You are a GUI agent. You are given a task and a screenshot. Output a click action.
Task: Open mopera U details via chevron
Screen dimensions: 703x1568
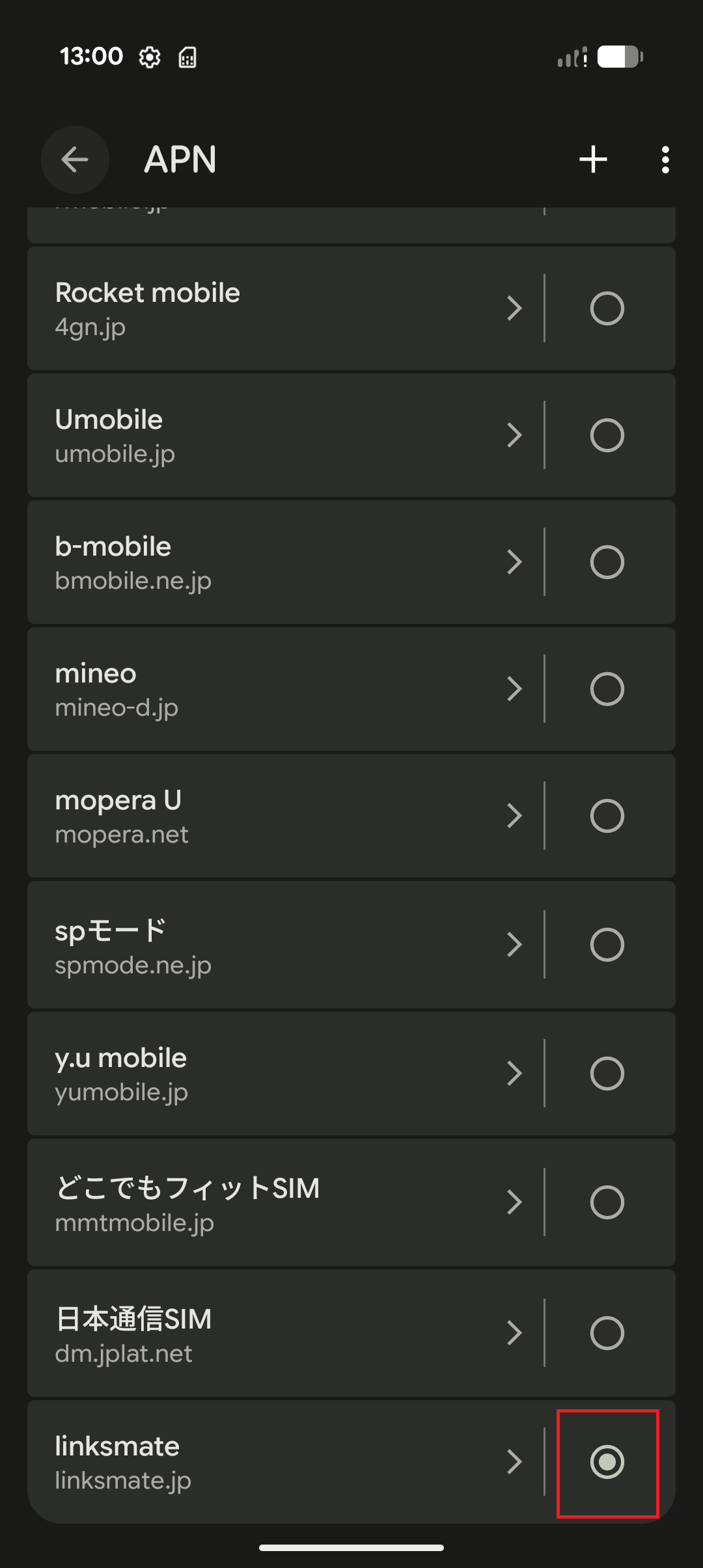coord(514,816)
